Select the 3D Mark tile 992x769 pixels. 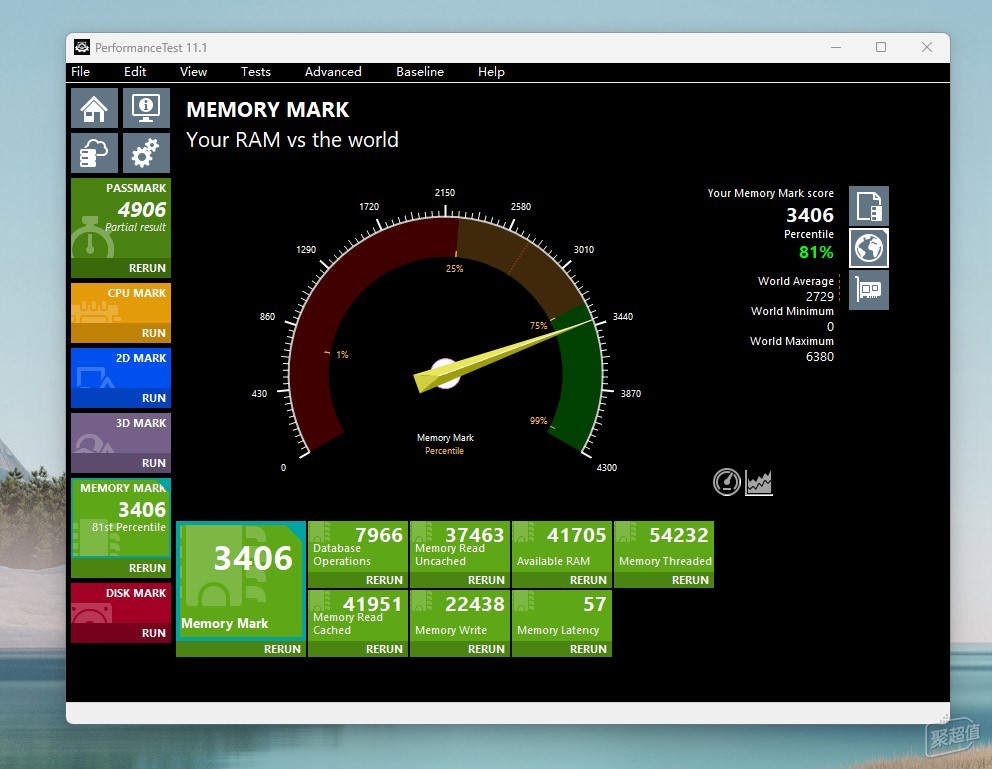coord(121,434)
